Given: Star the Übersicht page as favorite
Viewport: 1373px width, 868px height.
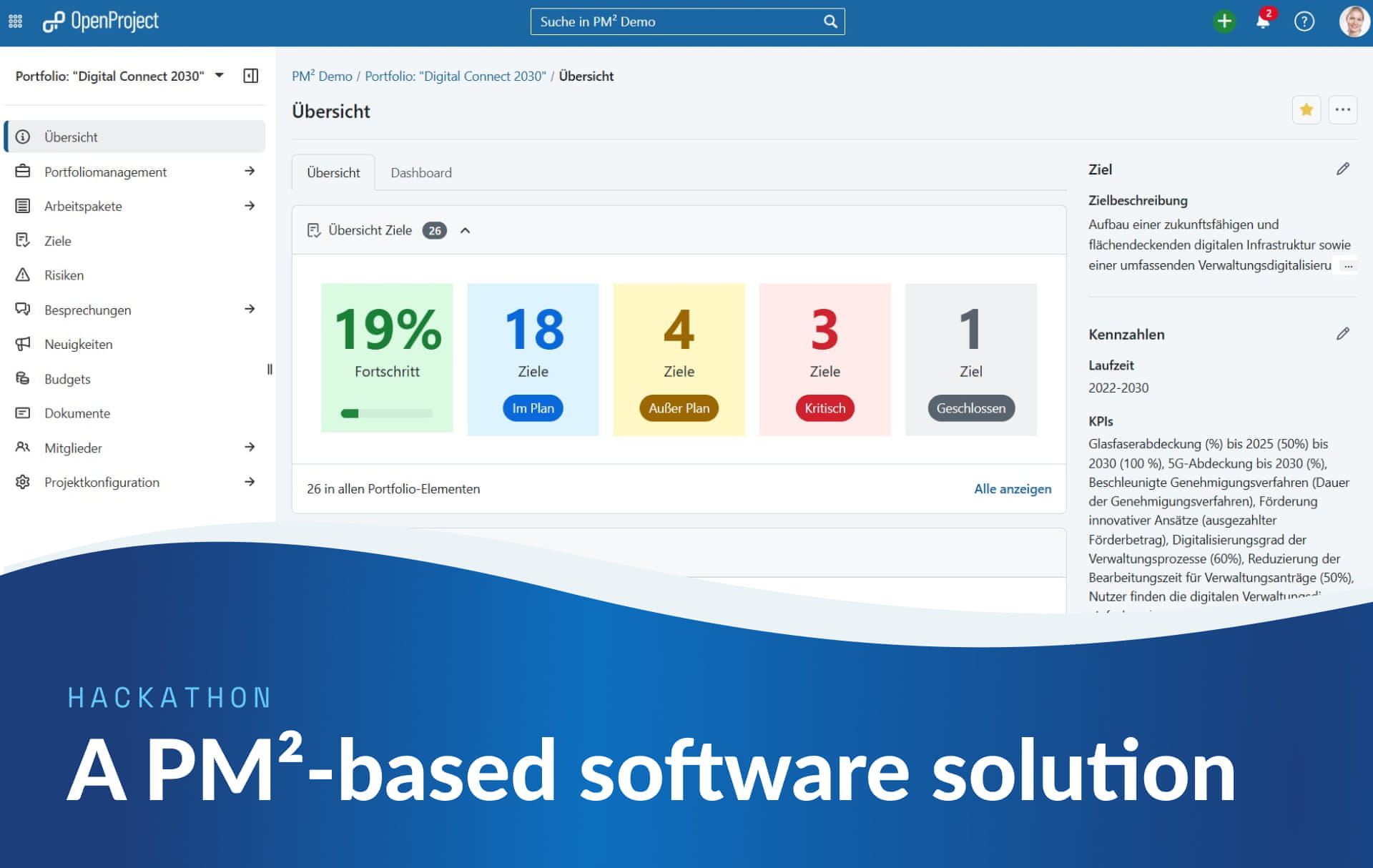Looking at the screenshot, I should pyautogui.click(x=1306, y=110).
